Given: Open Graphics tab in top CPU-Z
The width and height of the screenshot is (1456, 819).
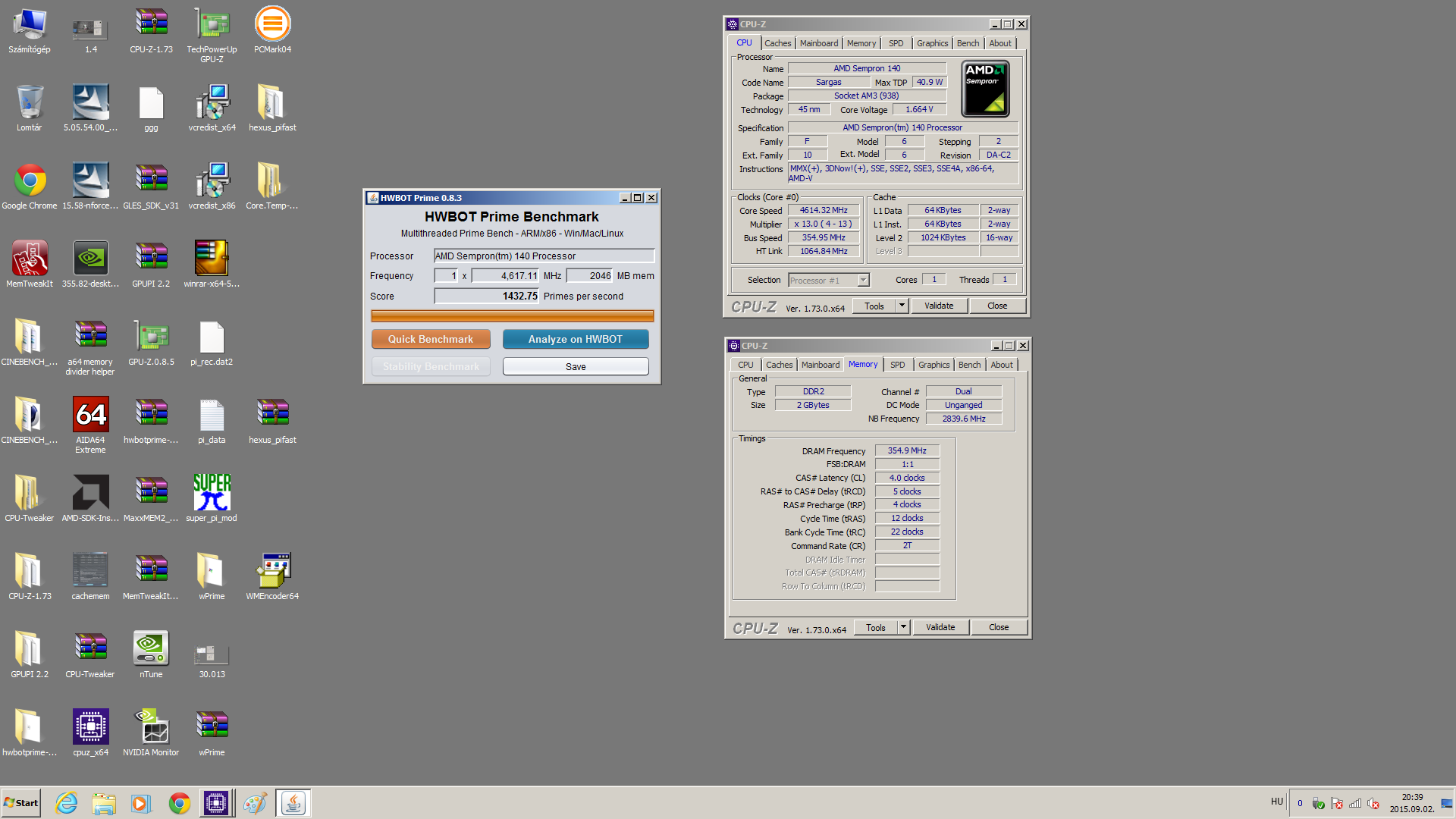Looking at the screenshot, I should click(932, 43).
